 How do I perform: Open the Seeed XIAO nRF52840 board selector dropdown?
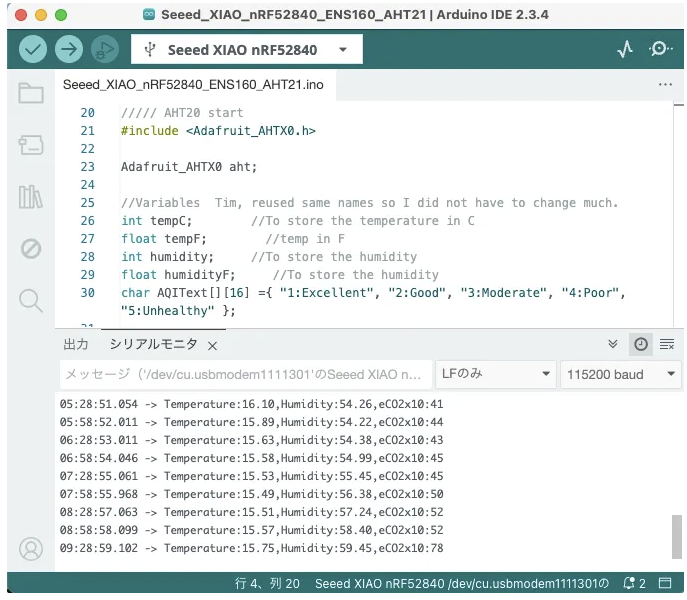[247, 50]
